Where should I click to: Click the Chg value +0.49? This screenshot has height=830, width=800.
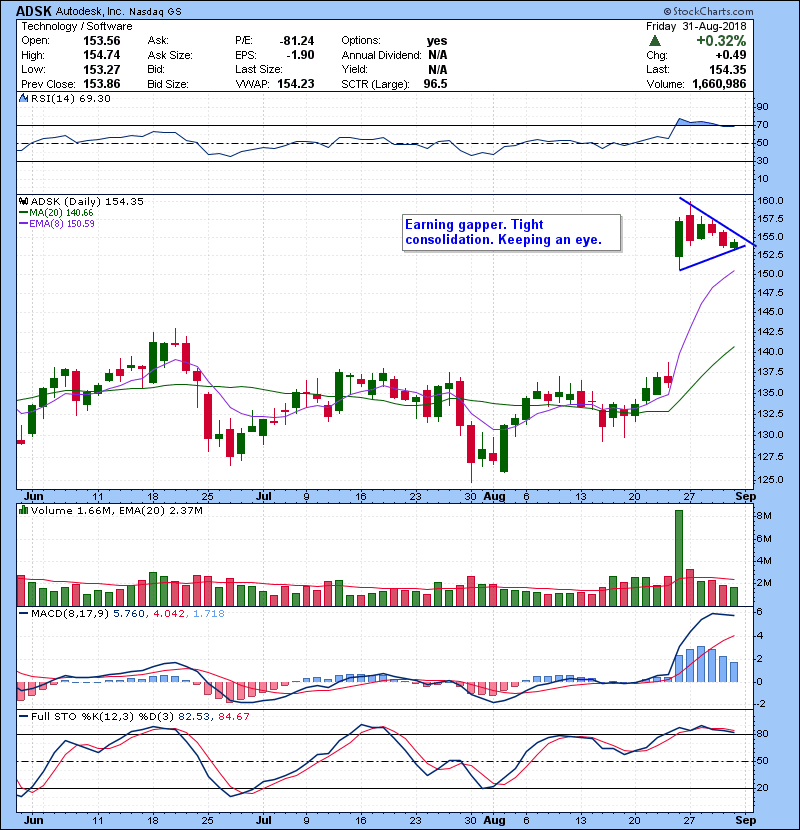[x=731, y=55]
